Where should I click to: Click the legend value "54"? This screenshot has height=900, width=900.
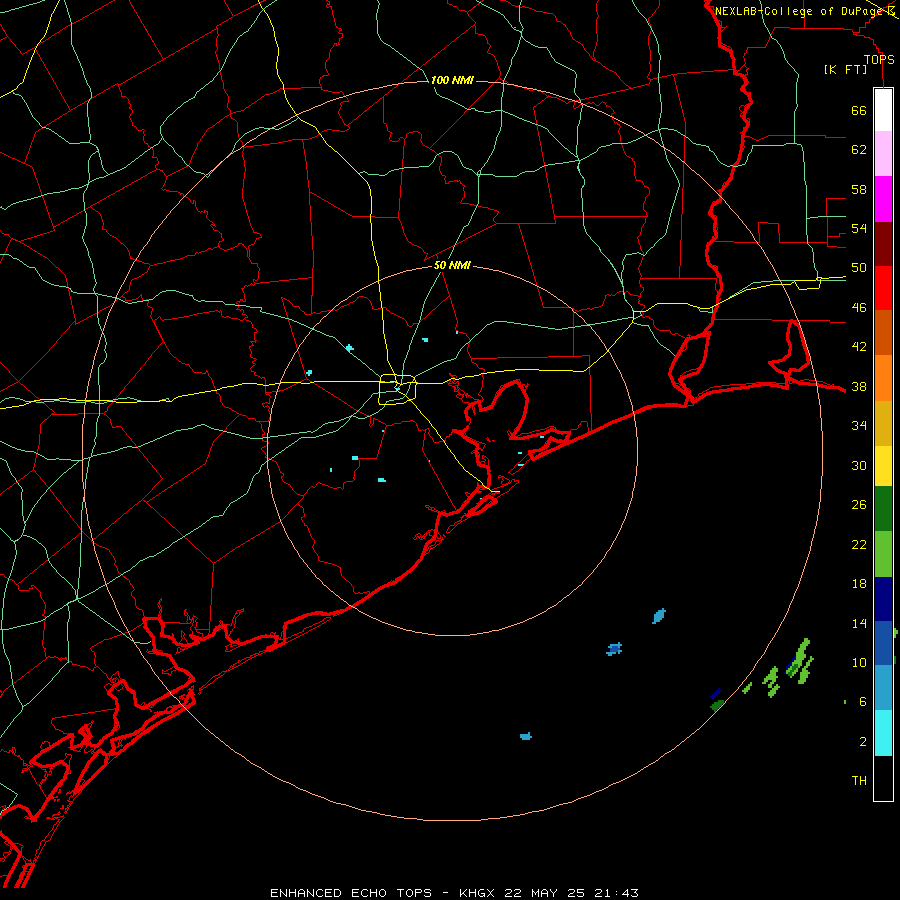[859, 228]
